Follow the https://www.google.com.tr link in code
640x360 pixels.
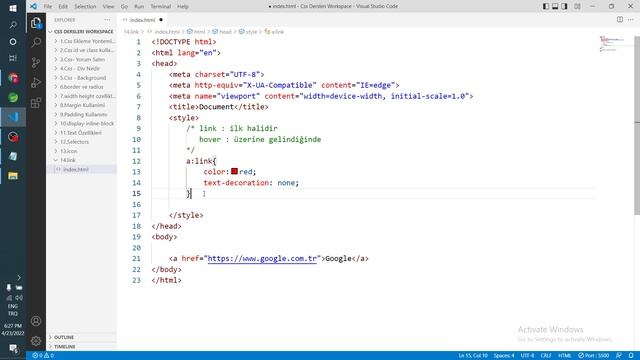pyautogui.click(x=262, y=259)
